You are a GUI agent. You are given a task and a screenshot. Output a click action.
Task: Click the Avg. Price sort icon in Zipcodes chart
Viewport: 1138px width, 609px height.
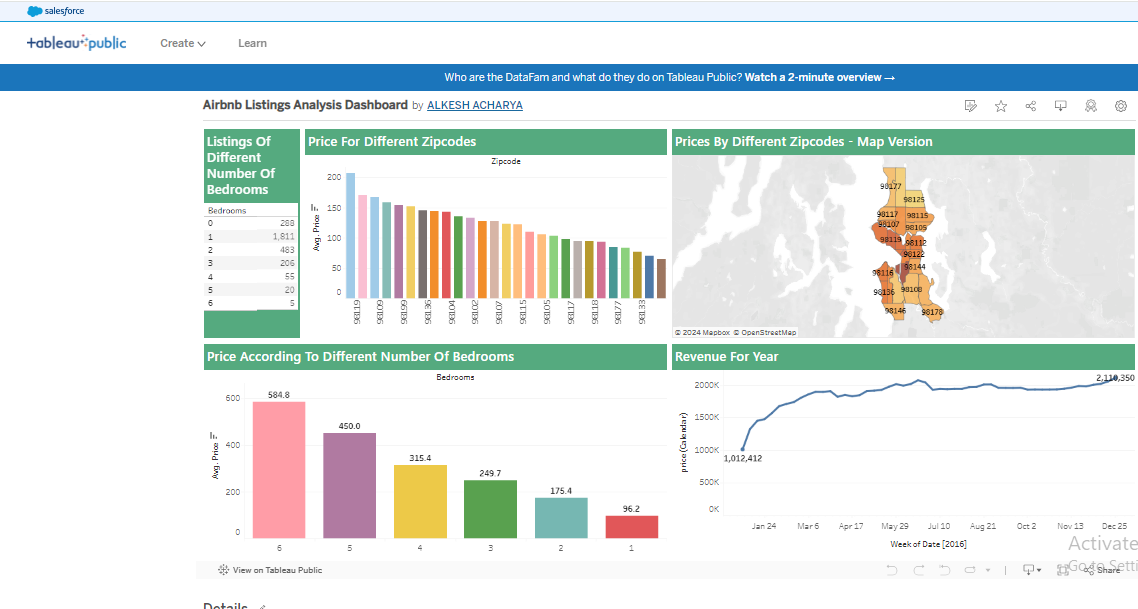coord(315,208)
